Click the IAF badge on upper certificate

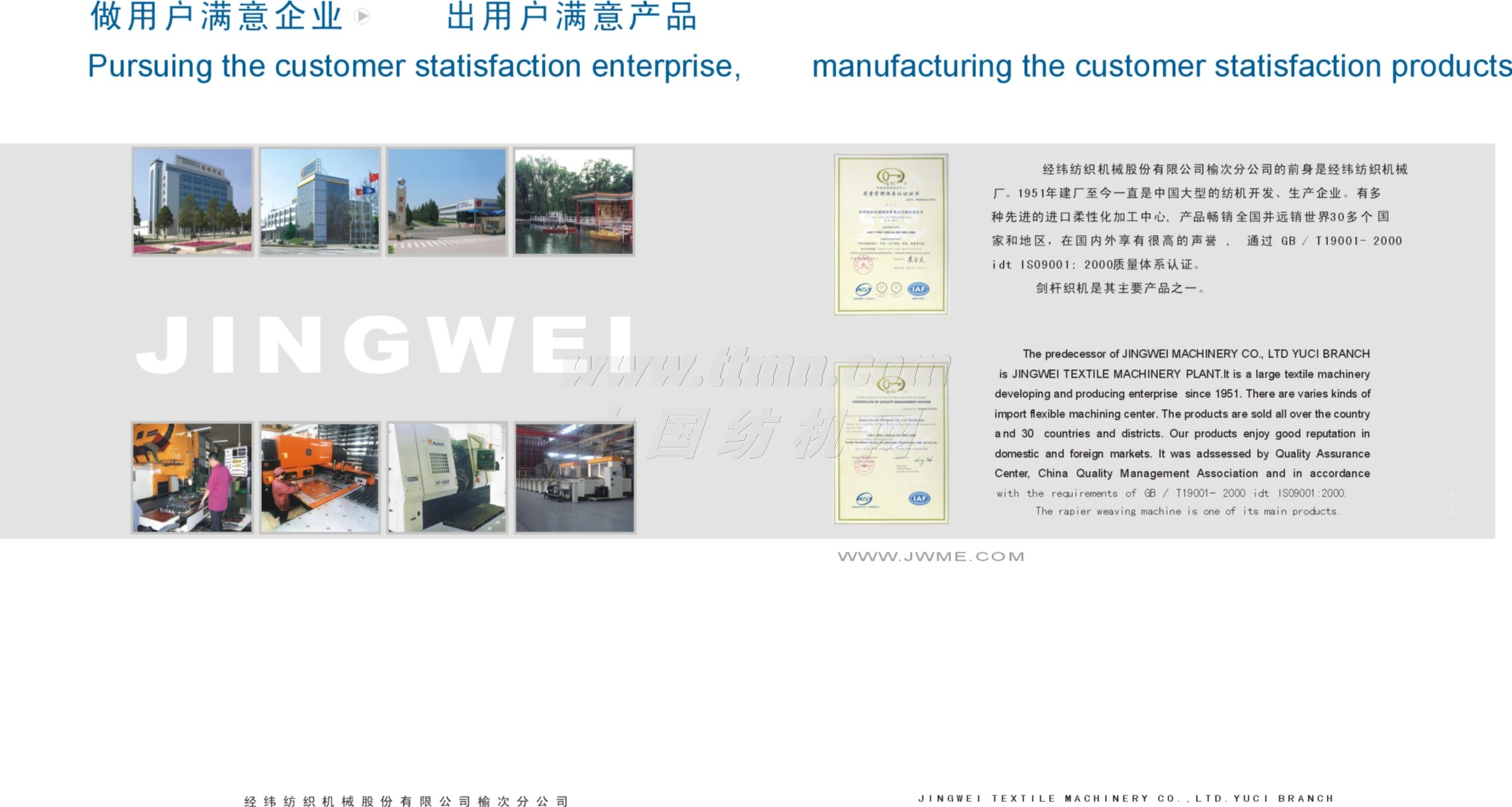tap(919, 289)
